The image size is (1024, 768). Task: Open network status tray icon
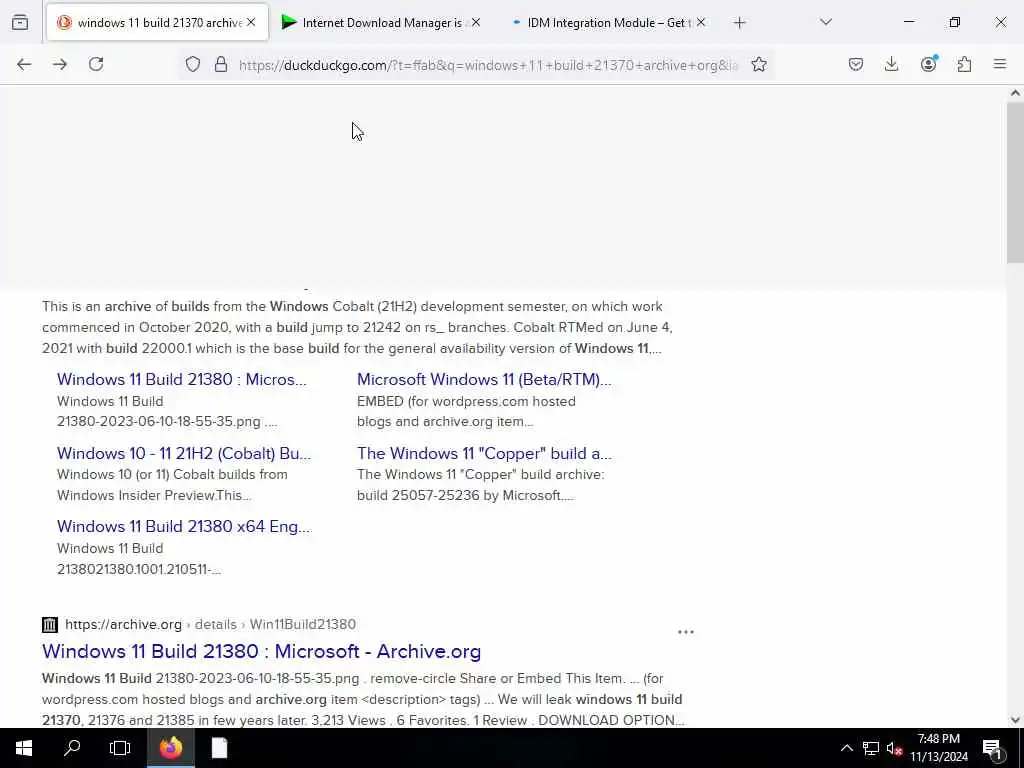coord(871,748)
